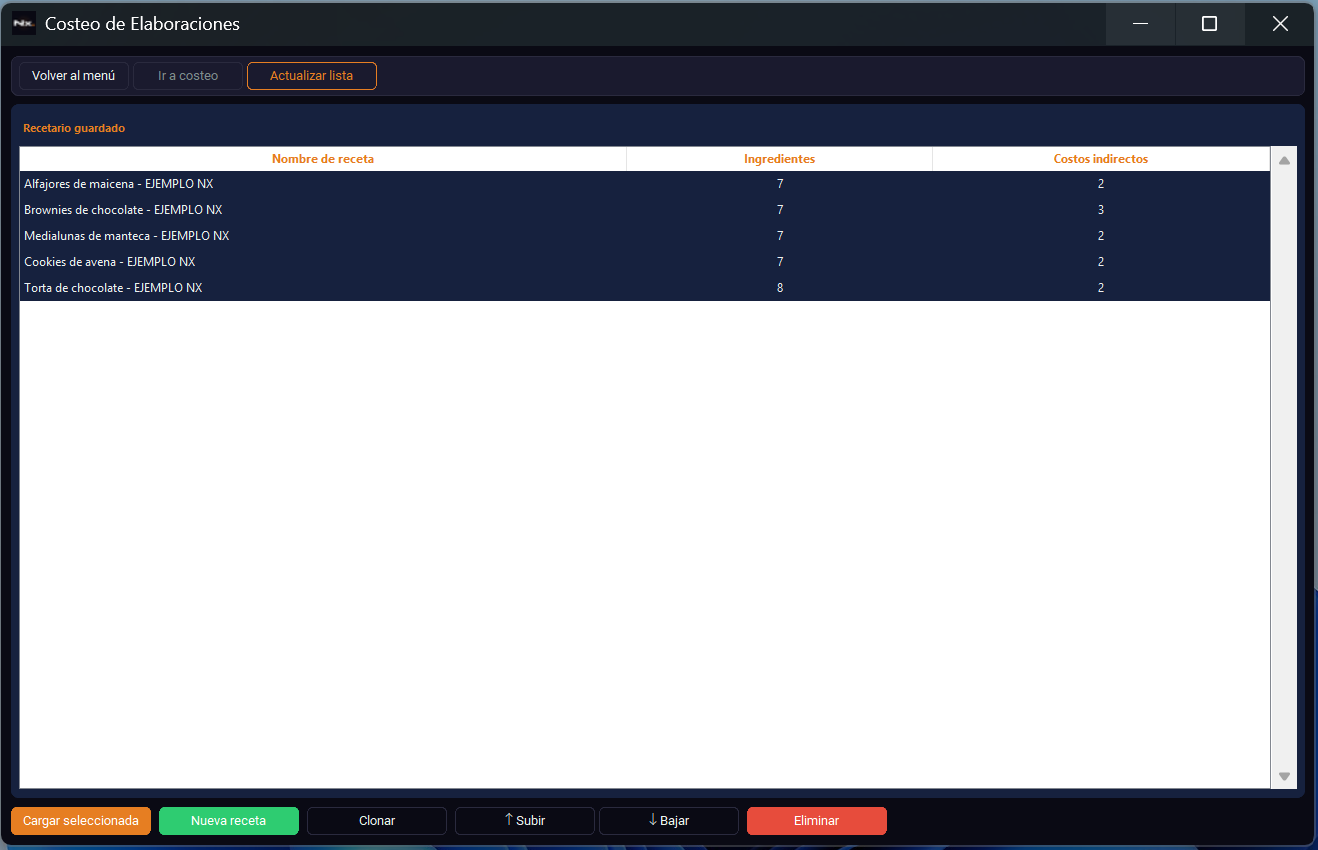Click ingredient count 8 for Torta de chocolate

tap(780, 288)
